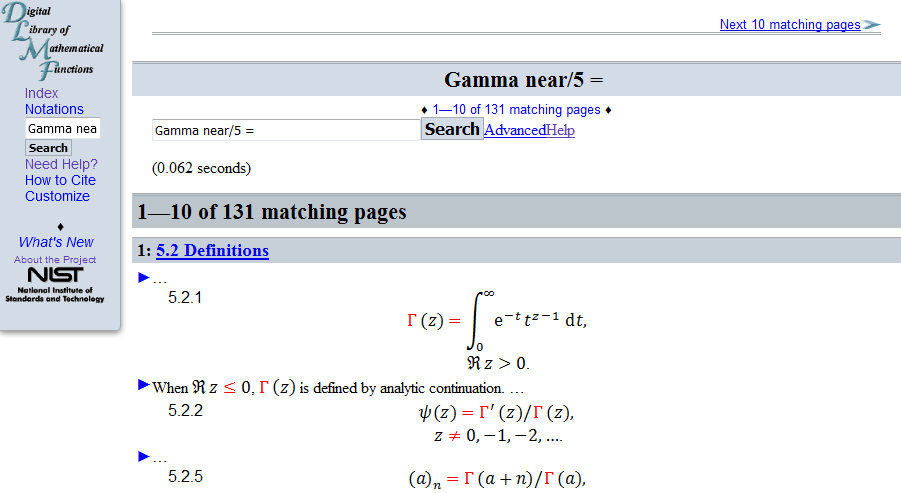The width and height of the screenshot is (901, 493).
Task: Focus the main search query field
Action: click(286, 130)
